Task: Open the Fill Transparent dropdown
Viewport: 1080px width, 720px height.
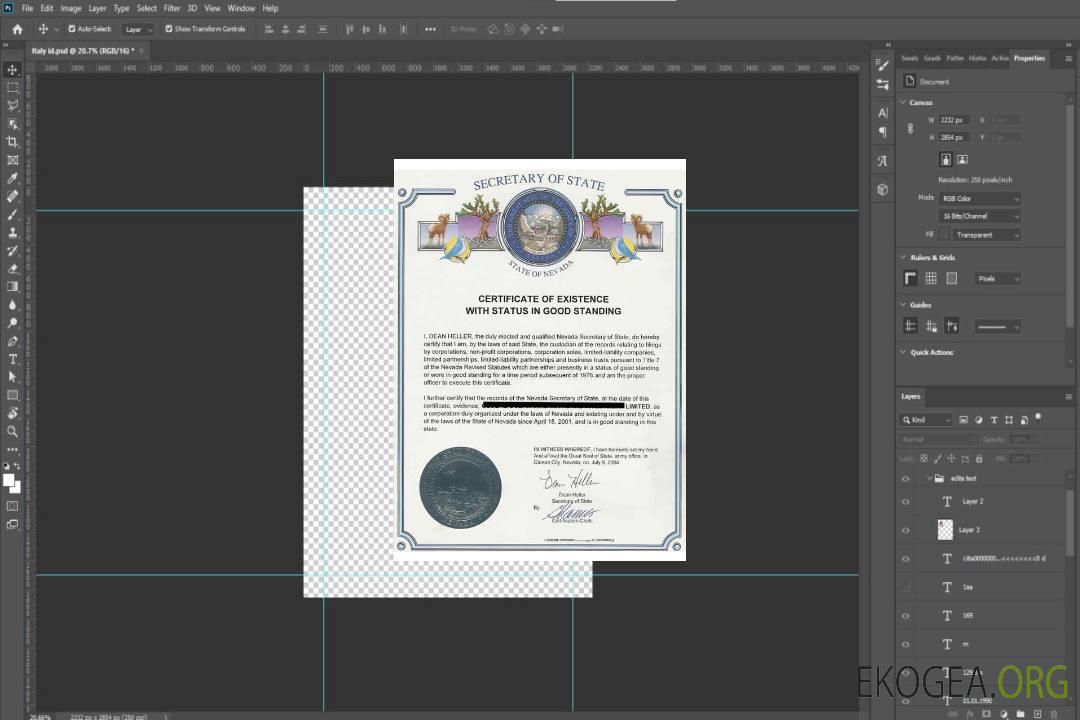Action: pyautogui.click(x=986, y=235)
